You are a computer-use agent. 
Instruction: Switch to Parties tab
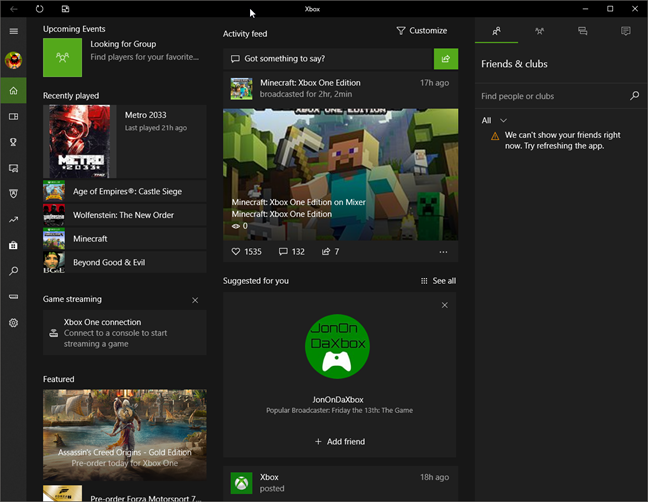[539, 31]
